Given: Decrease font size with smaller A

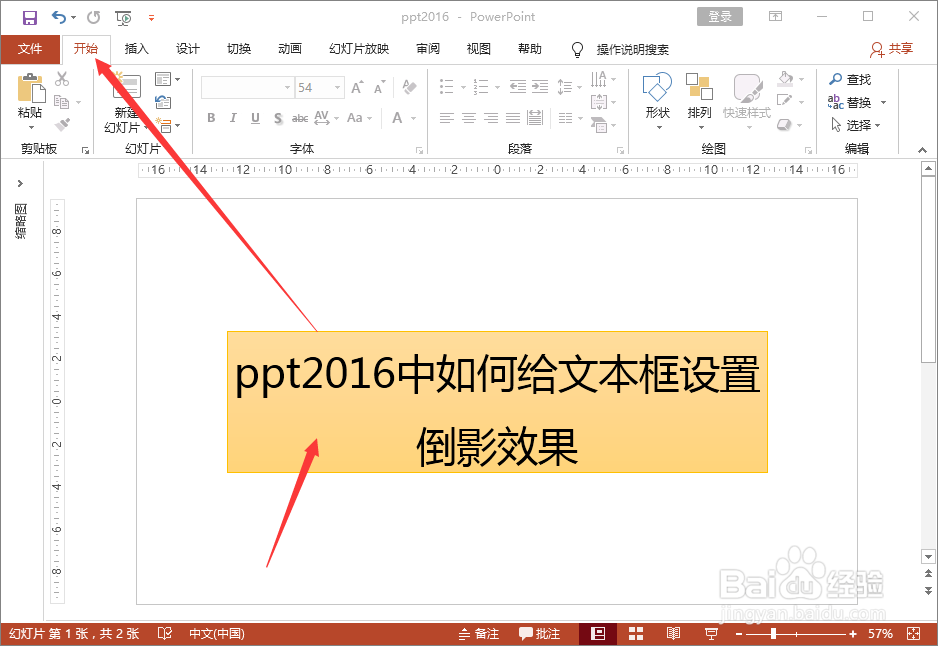Looking at the screenshot, I should (x=379, y=87).
